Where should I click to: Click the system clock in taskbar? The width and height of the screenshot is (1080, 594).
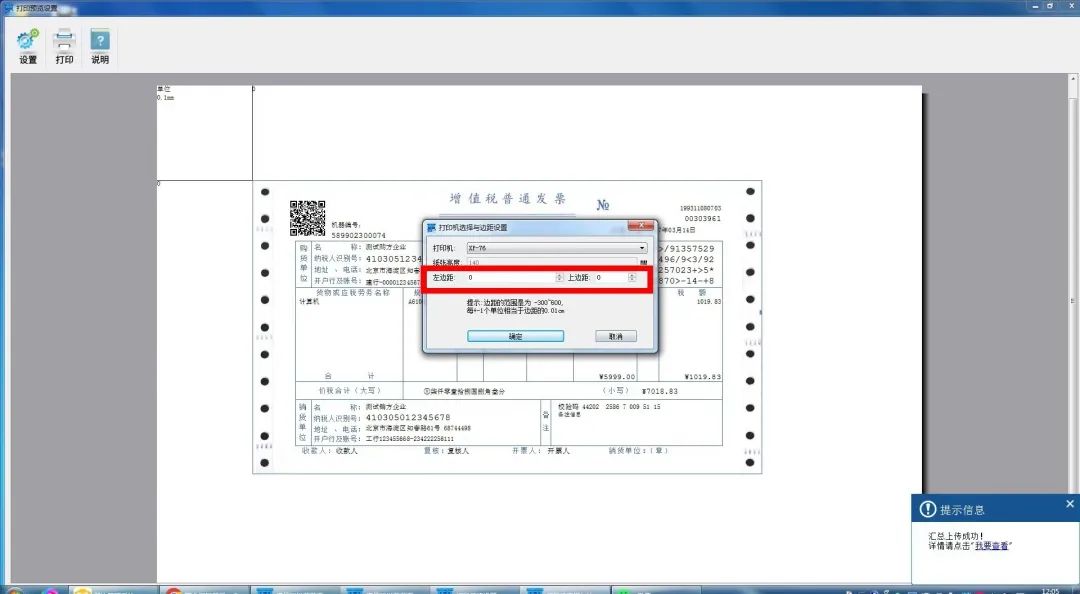pyautogui.click(x=1050, y=590)
